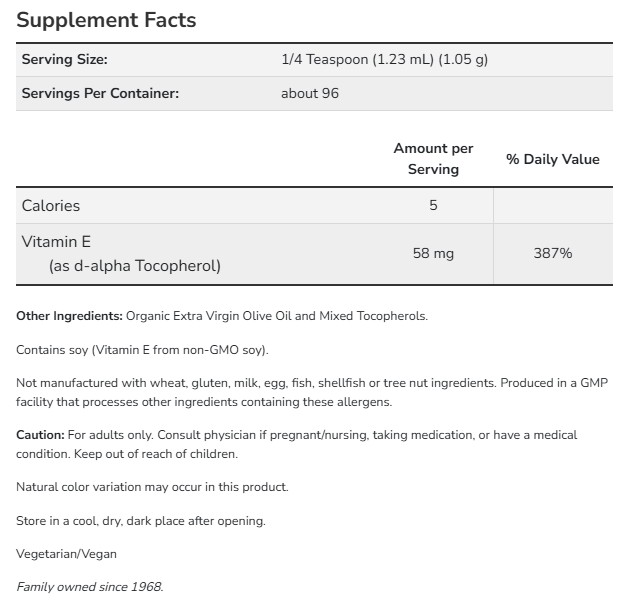Click the % Daily Value column header
The height and width of the screenshot is (610, 624).
[x=552, y=159]
